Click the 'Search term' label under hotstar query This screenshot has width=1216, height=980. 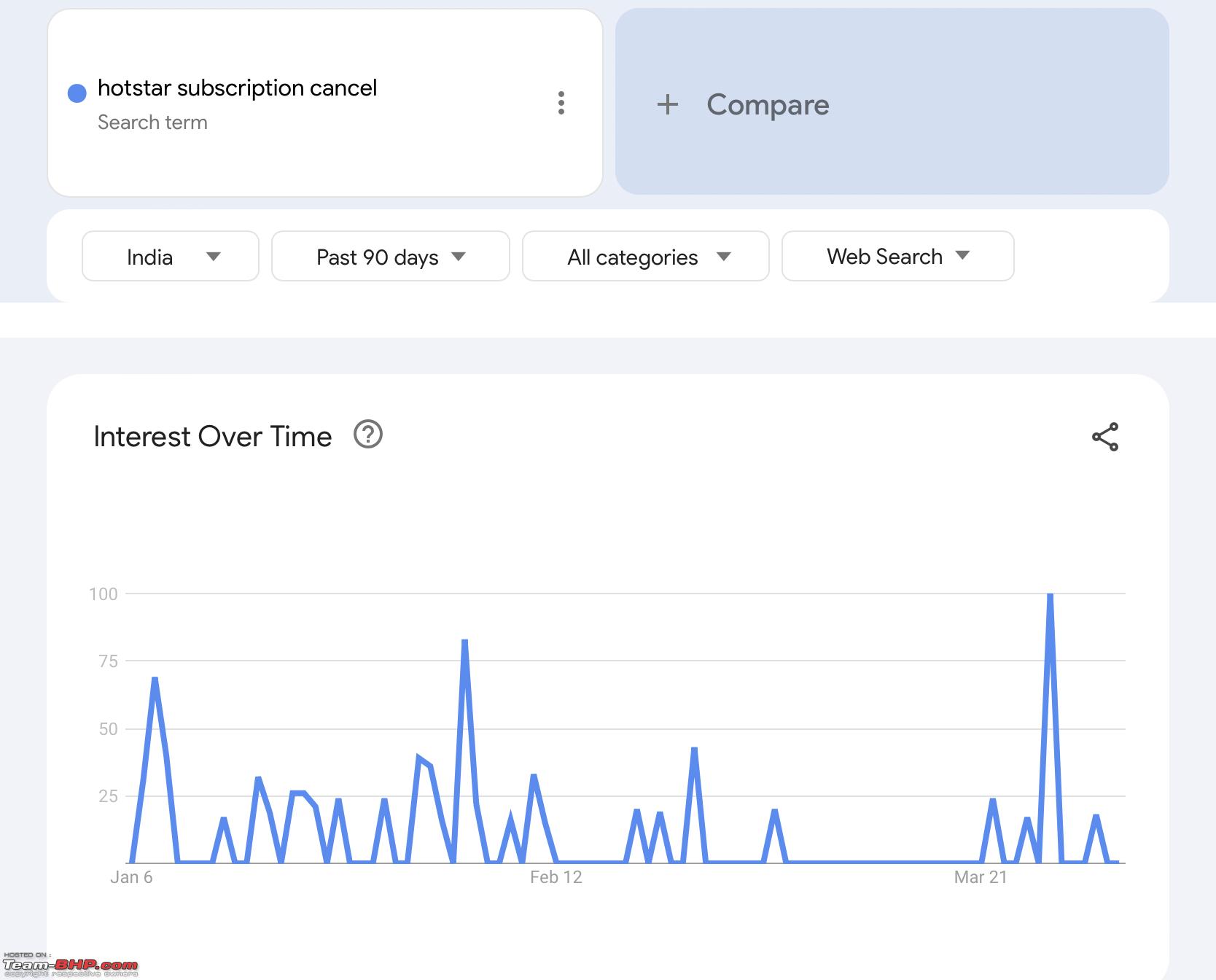(152, 122)
